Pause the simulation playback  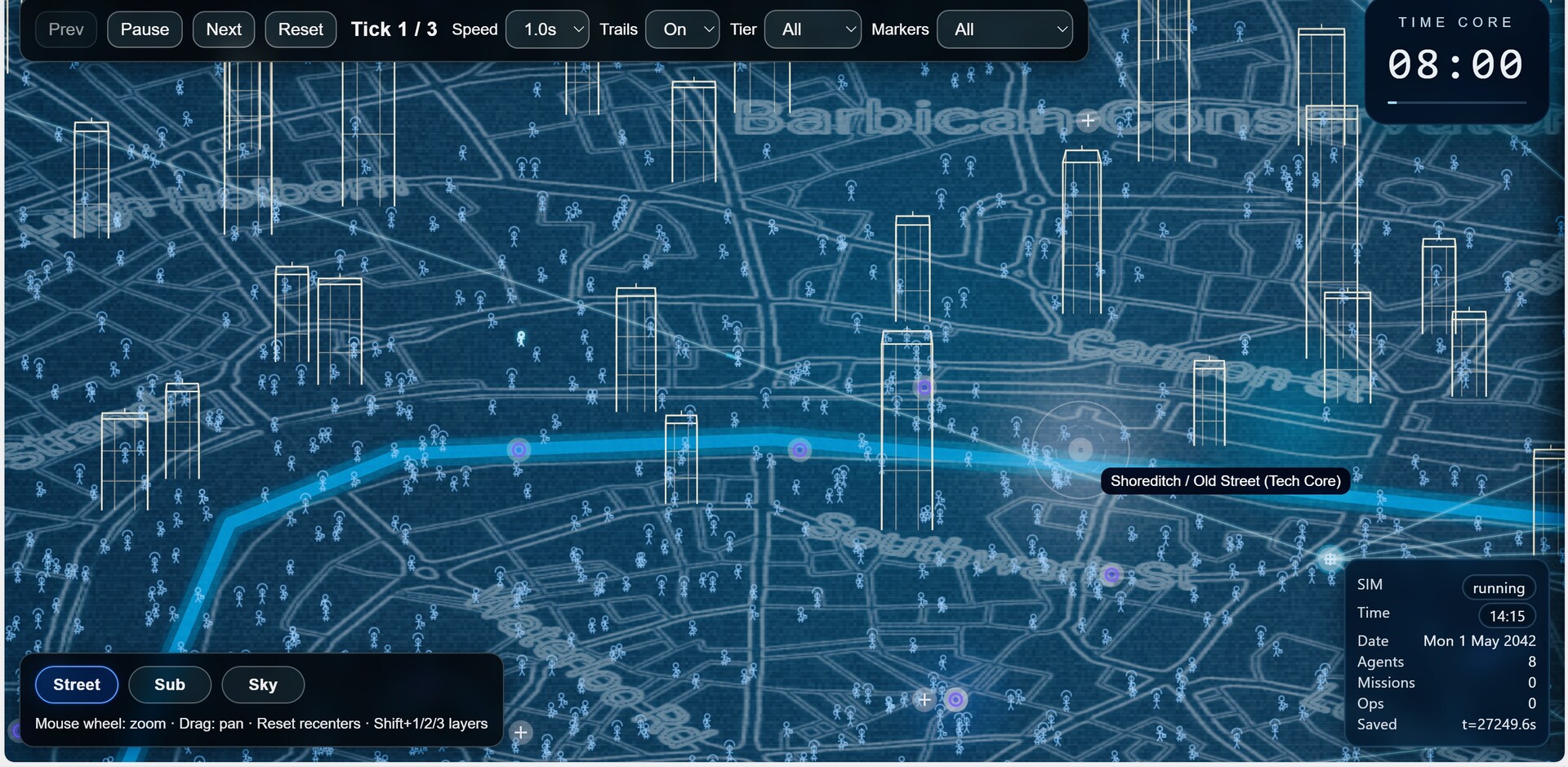click(x=145, y=29)
